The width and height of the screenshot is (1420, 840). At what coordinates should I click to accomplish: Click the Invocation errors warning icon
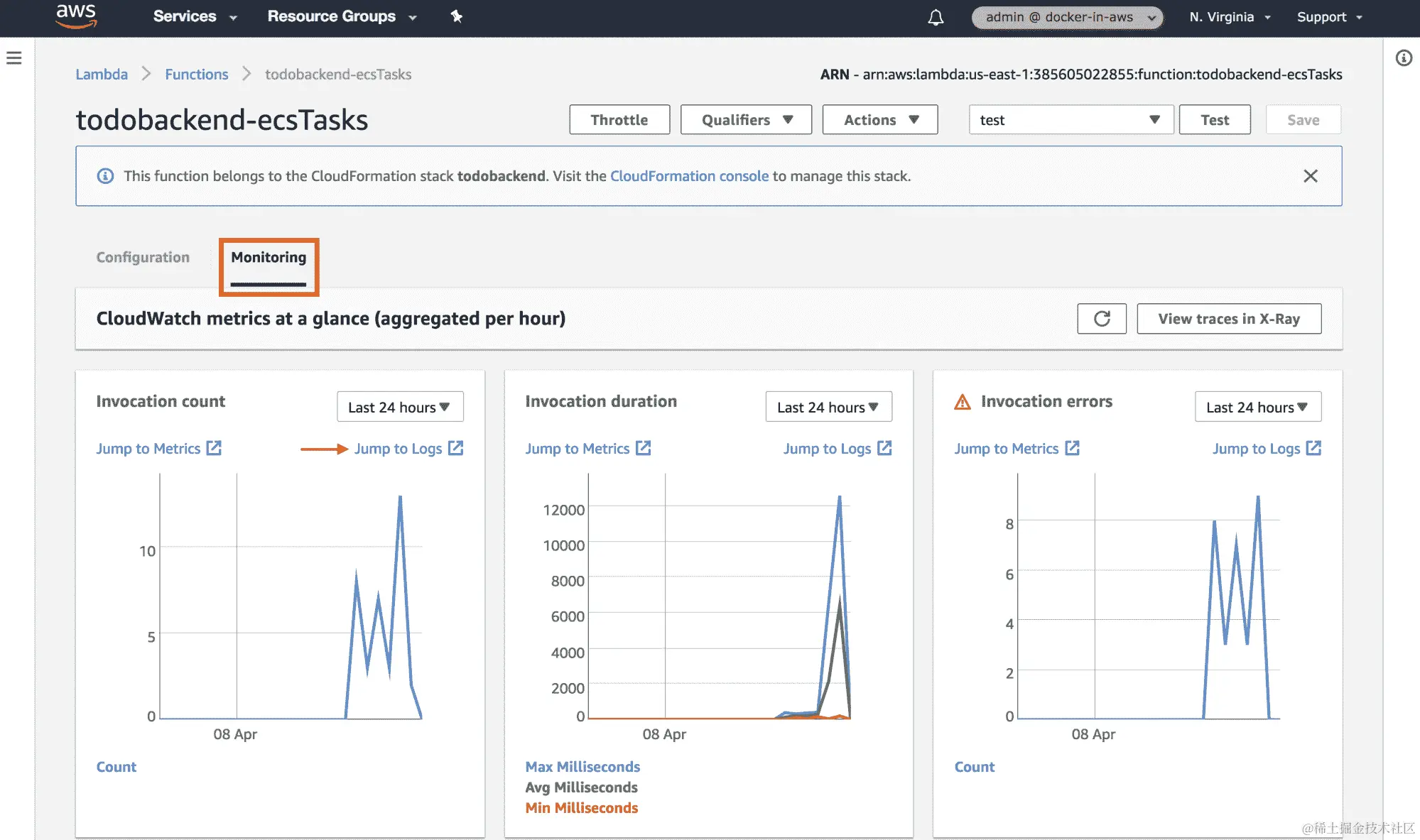(962, 402)
